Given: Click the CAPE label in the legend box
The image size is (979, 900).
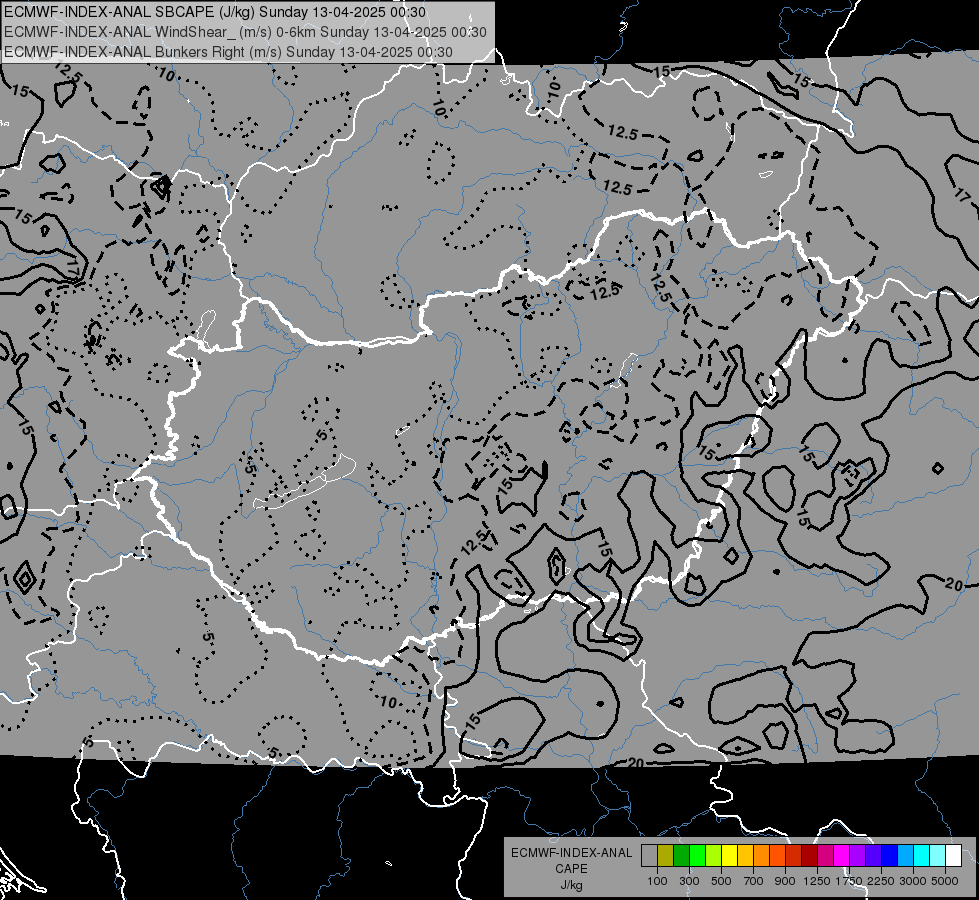Looking at the screenshot, I should 571,869.
